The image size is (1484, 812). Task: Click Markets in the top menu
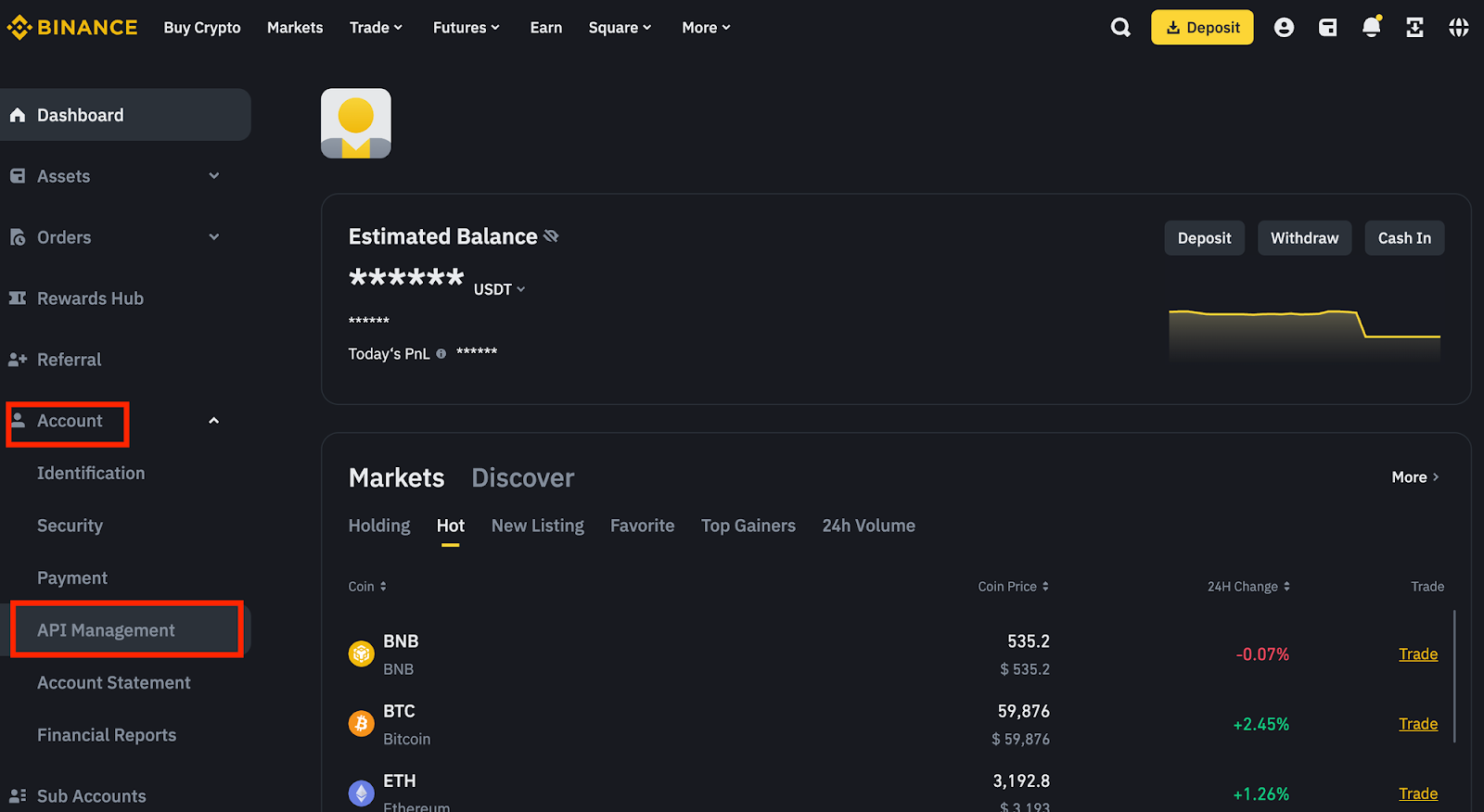pyautogui.click(x=295, y=28)
